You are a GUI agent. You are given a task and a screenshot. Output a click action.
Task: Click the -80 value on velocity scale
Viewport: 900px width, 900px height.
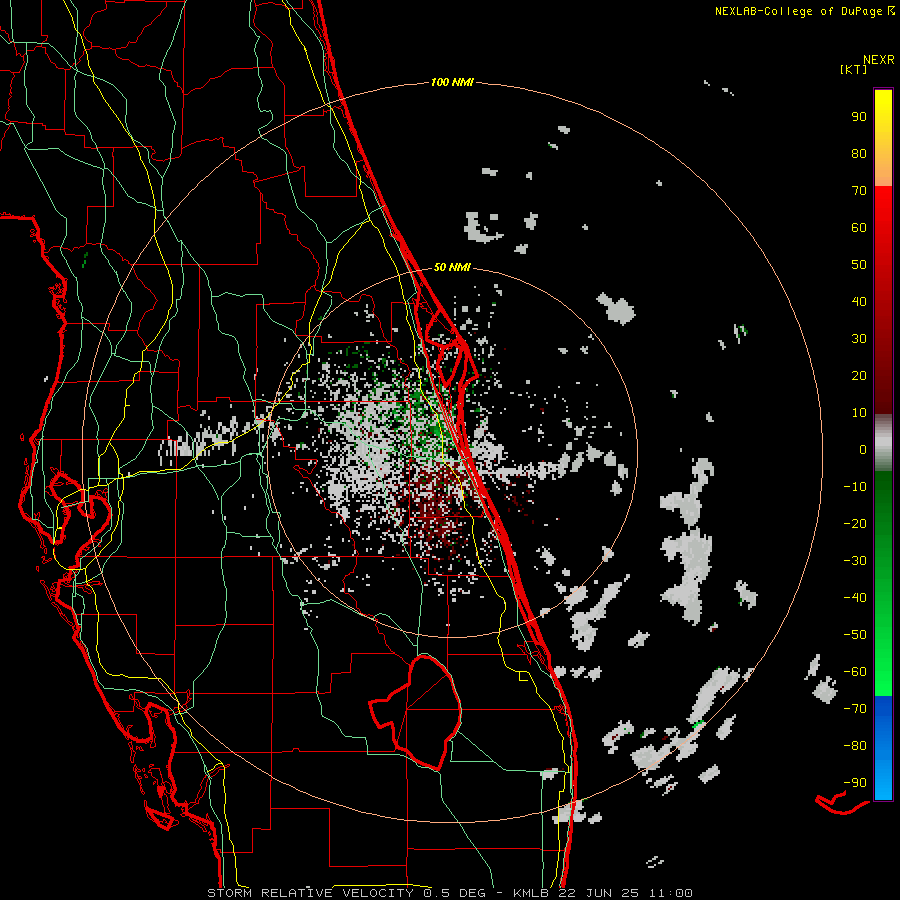[855, 746]
